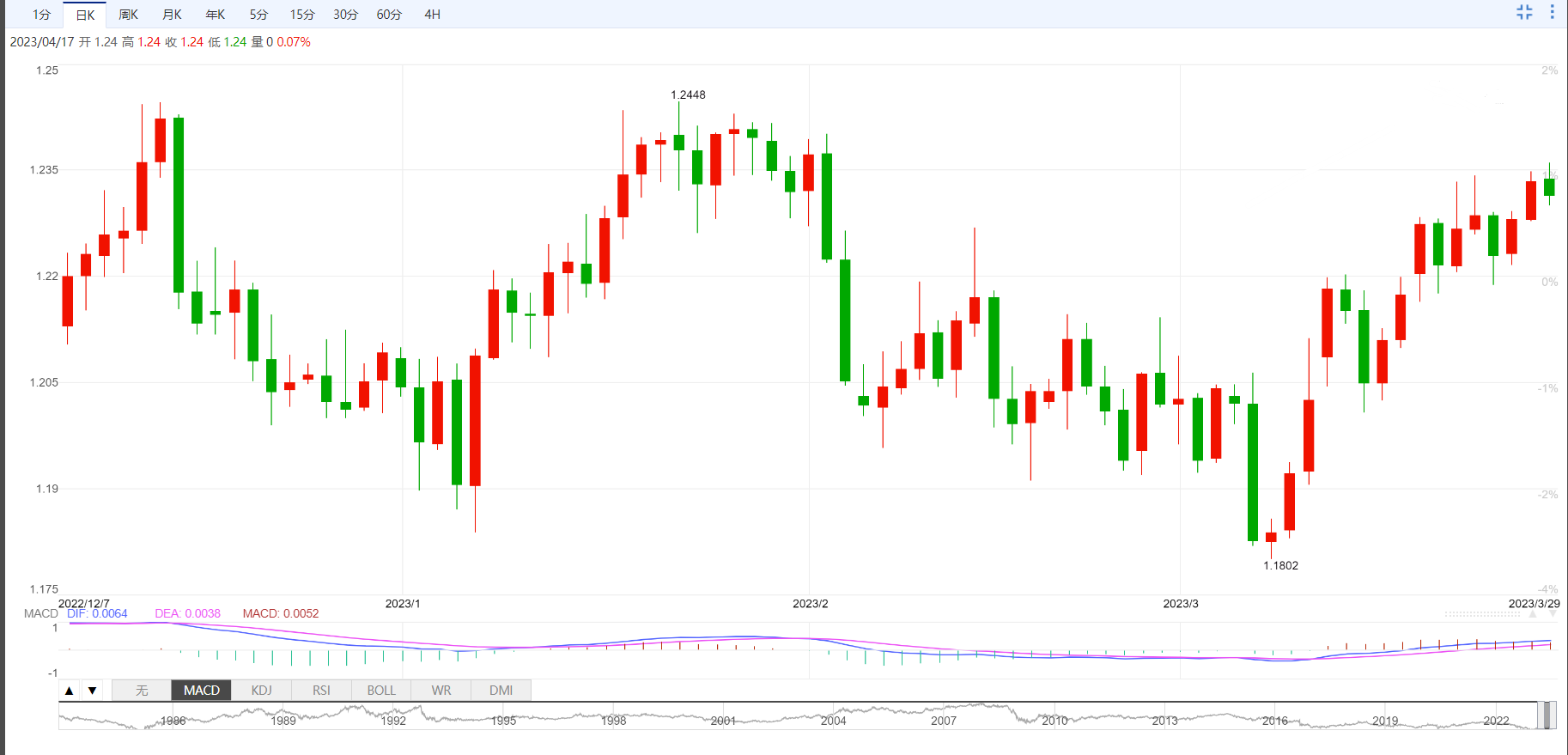Open the 60分 chart tab
Screen dimensions: 1568x755
click(x=389, y=15)
